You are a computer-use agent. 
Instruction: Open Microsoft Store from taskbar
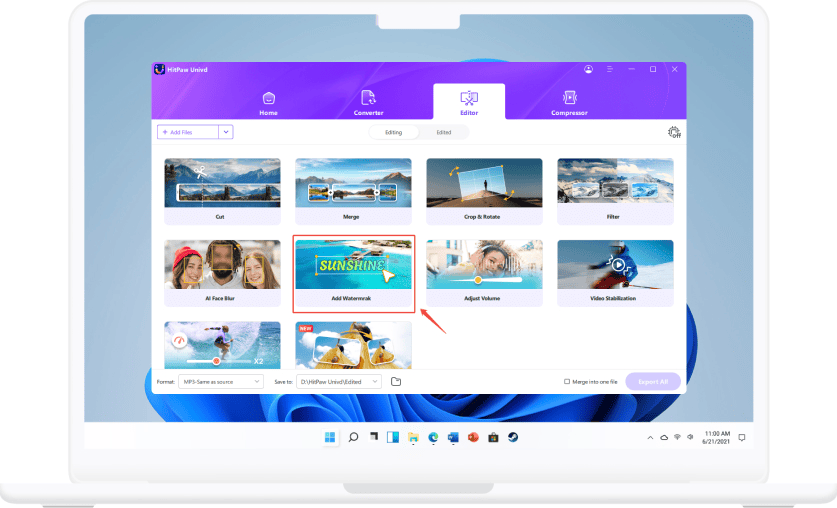493,438
